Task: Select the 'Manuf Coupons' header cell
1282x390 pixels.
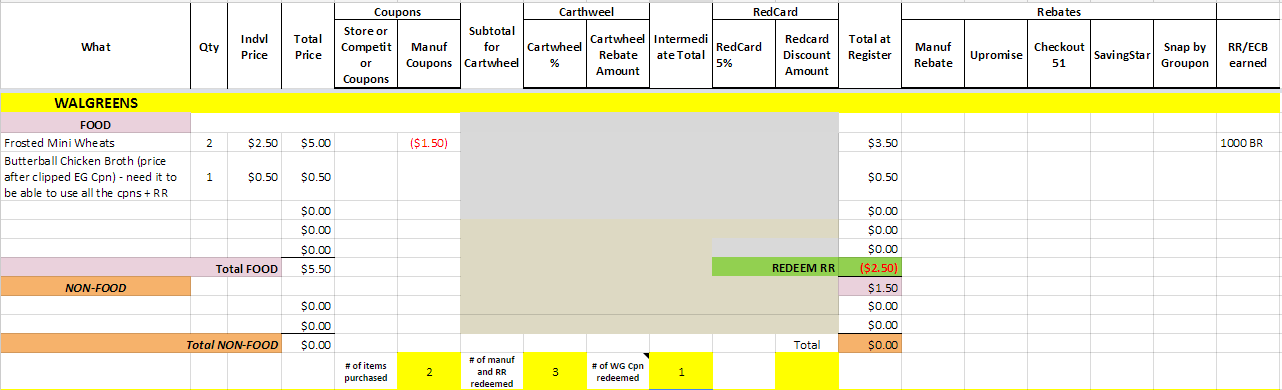Action: 429,55
